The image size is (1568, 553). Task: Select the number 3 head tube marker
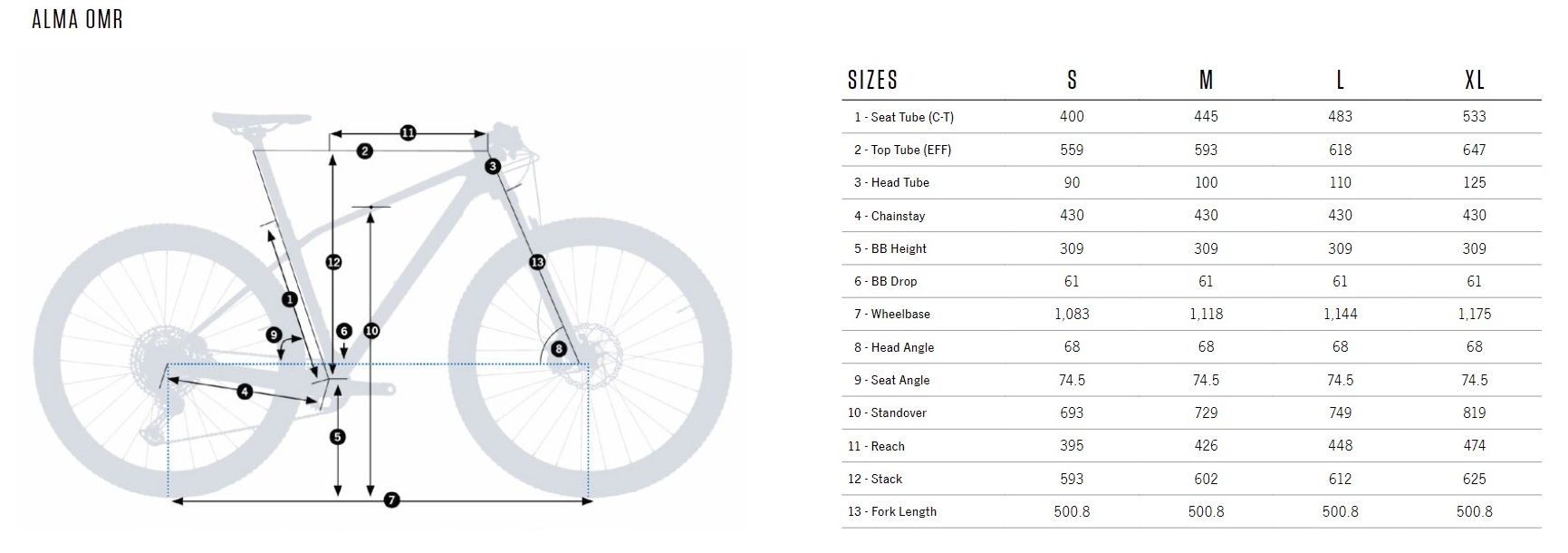click(x=493, y=166)
